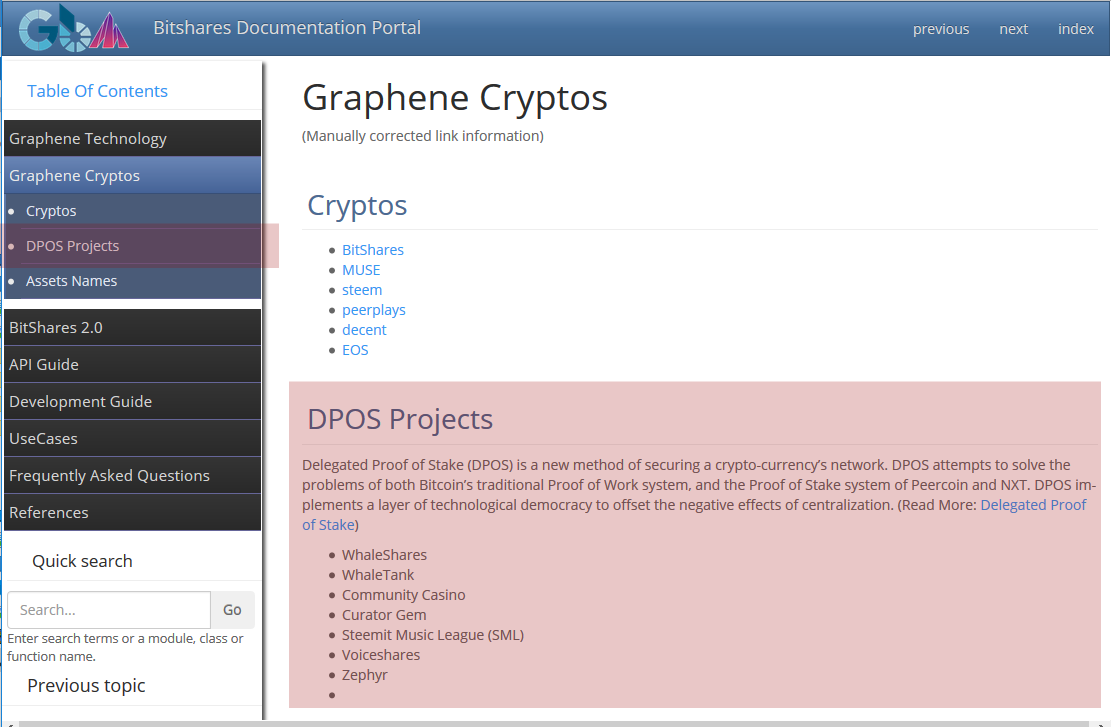Click the Bitshares portal logo
The height and width of the screenshot is (727, 1111).
pyautogui.click(x=74, y=28)
